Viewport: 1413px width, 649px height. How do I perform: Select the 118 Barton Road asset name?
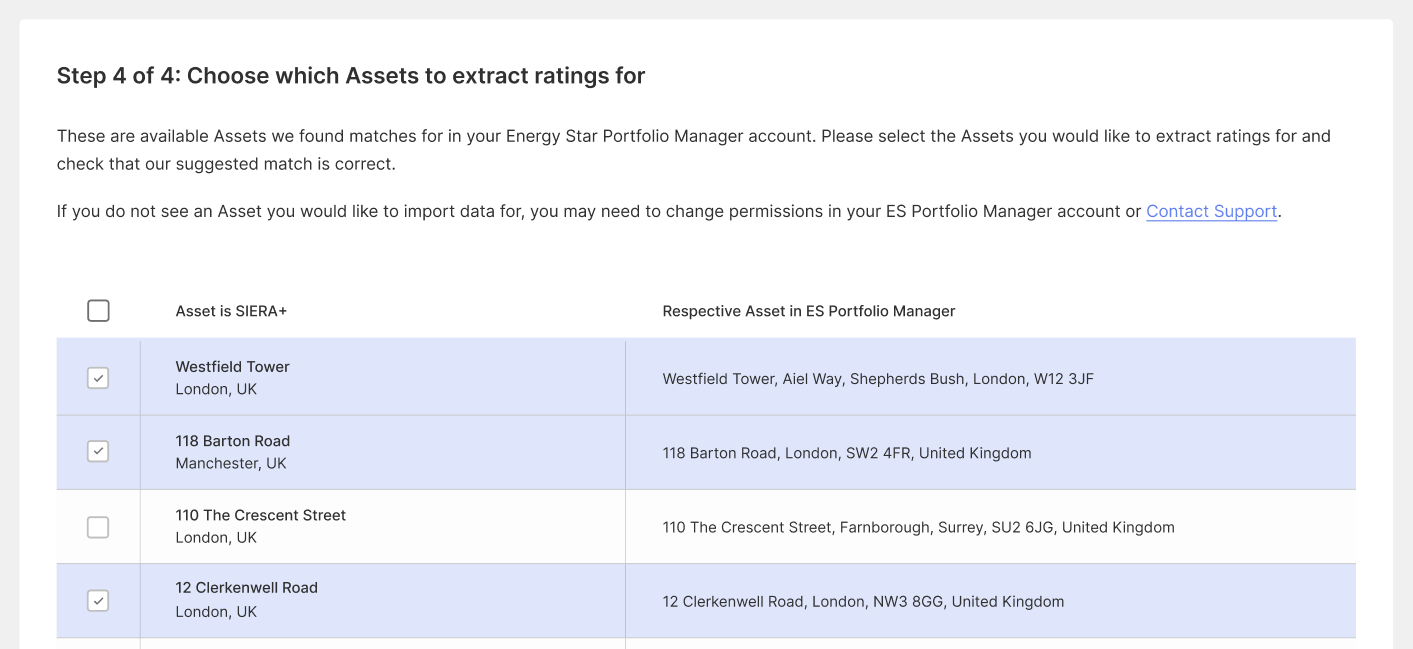[232, 441]
